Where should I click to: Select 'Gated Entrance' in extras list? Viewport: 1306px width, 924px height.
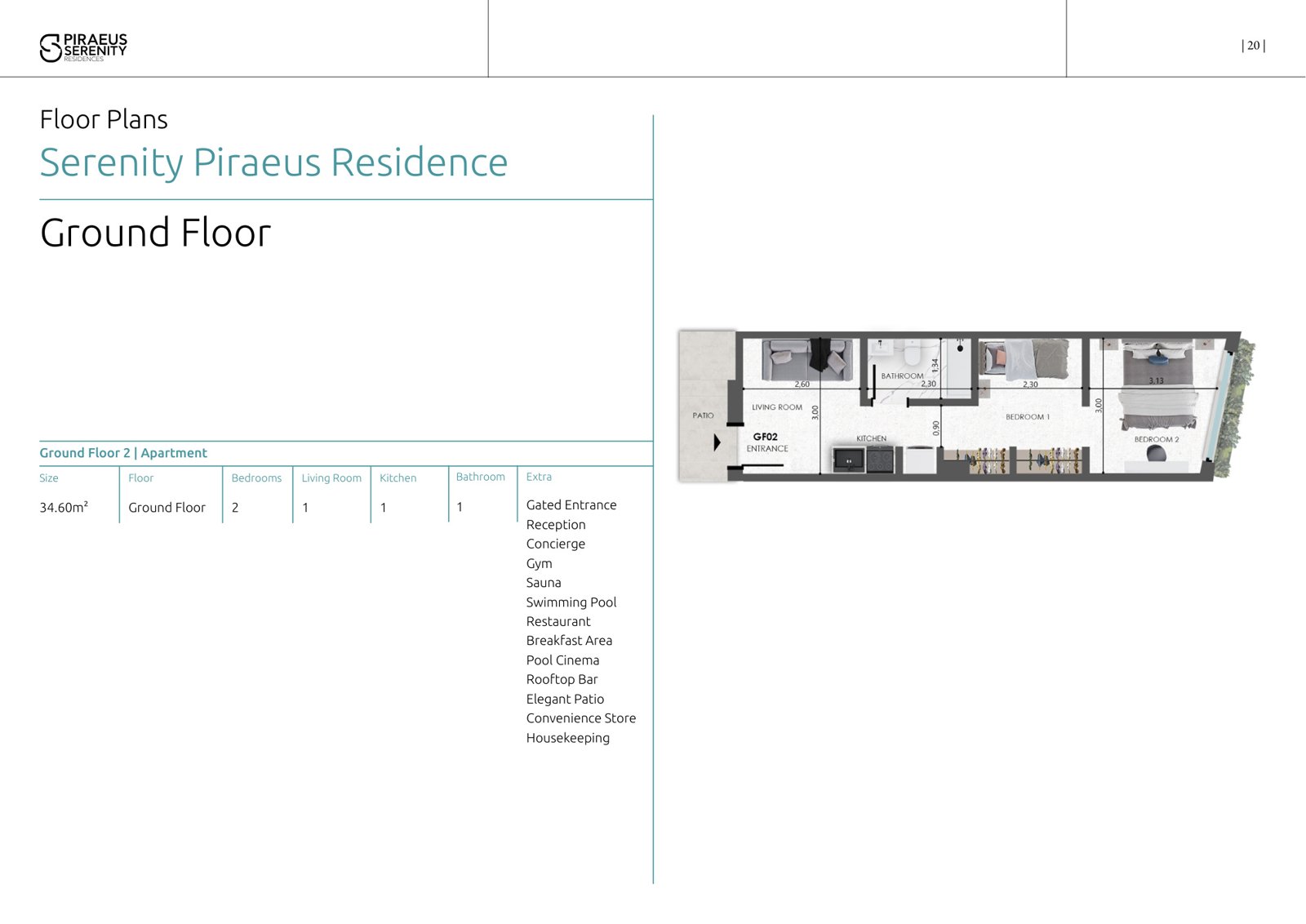(x=571, y=505)
